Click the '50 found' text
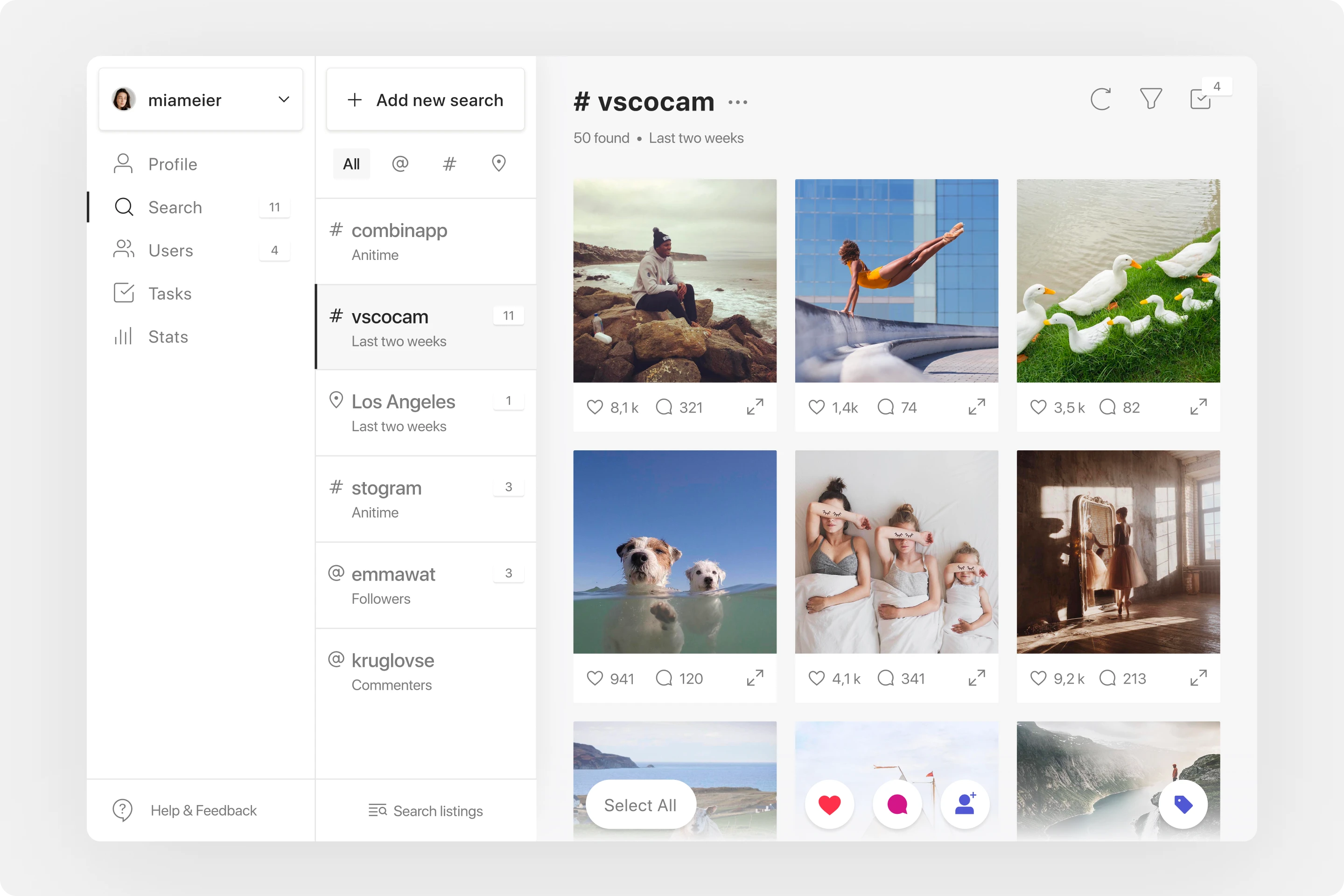This screenshot has height=896, width=1344. point(601,138)
